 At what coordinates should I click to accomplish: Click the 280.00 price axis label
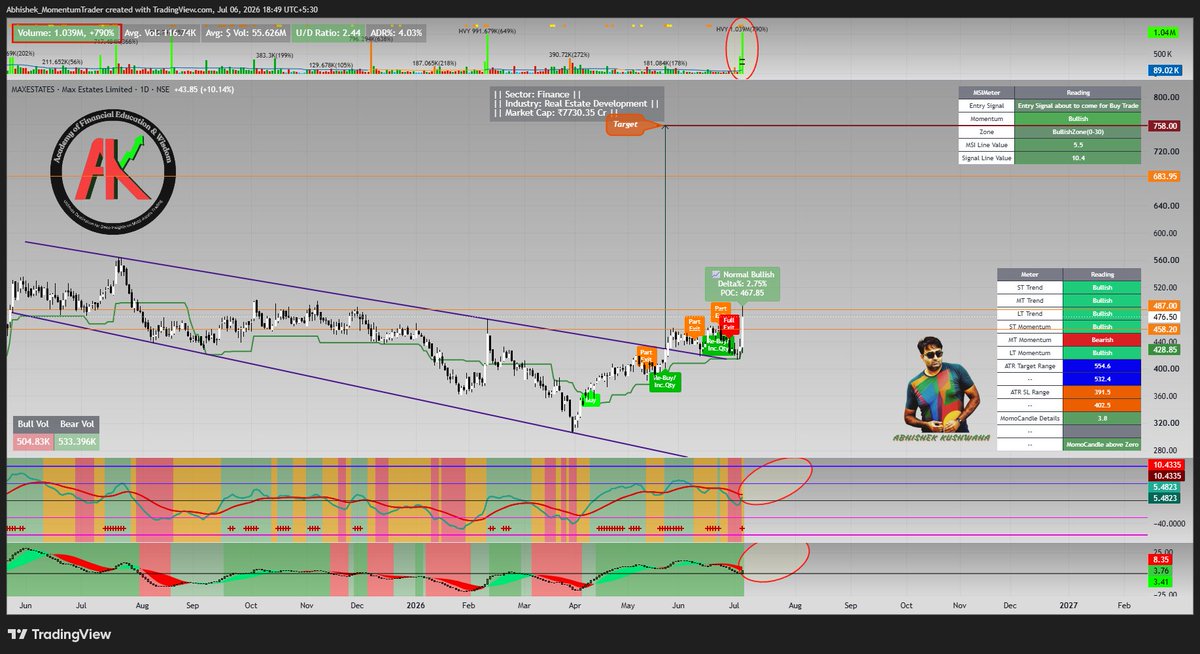click(1164, 450)
